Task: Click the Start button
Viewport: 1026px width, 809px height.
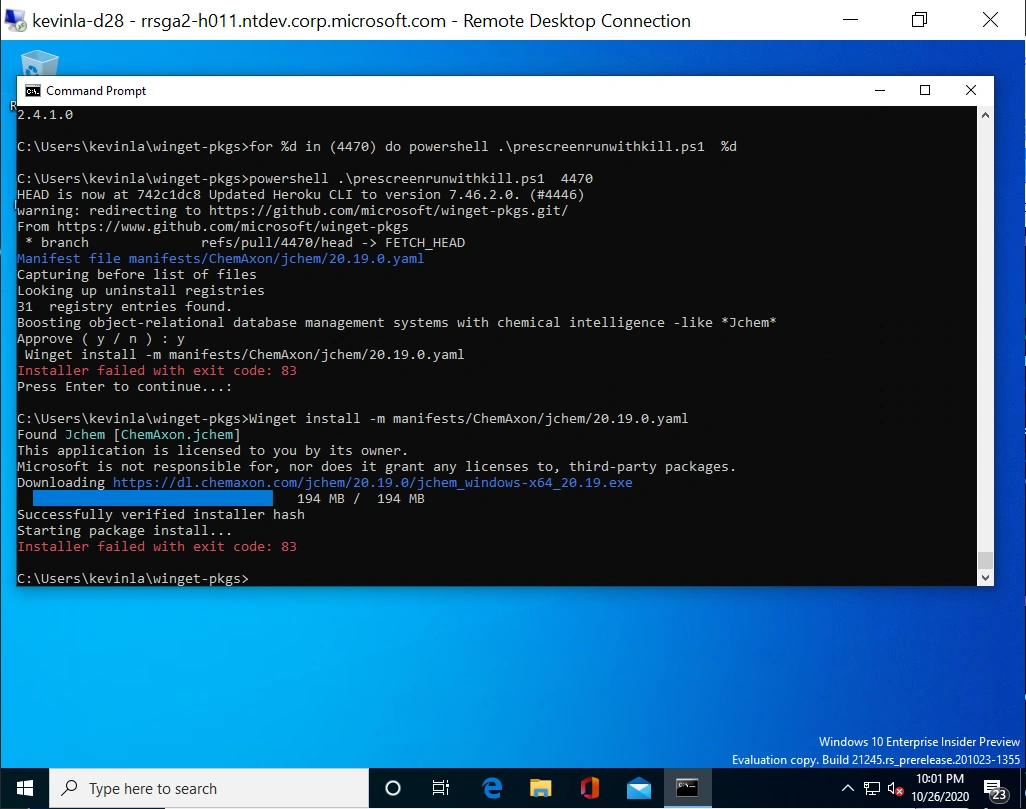Action: tap(22, 788)
